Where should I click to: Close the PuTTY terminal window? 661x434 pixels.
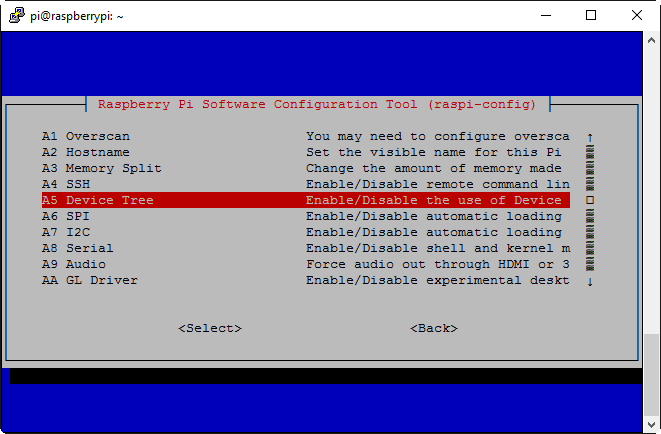pos(637,16)
